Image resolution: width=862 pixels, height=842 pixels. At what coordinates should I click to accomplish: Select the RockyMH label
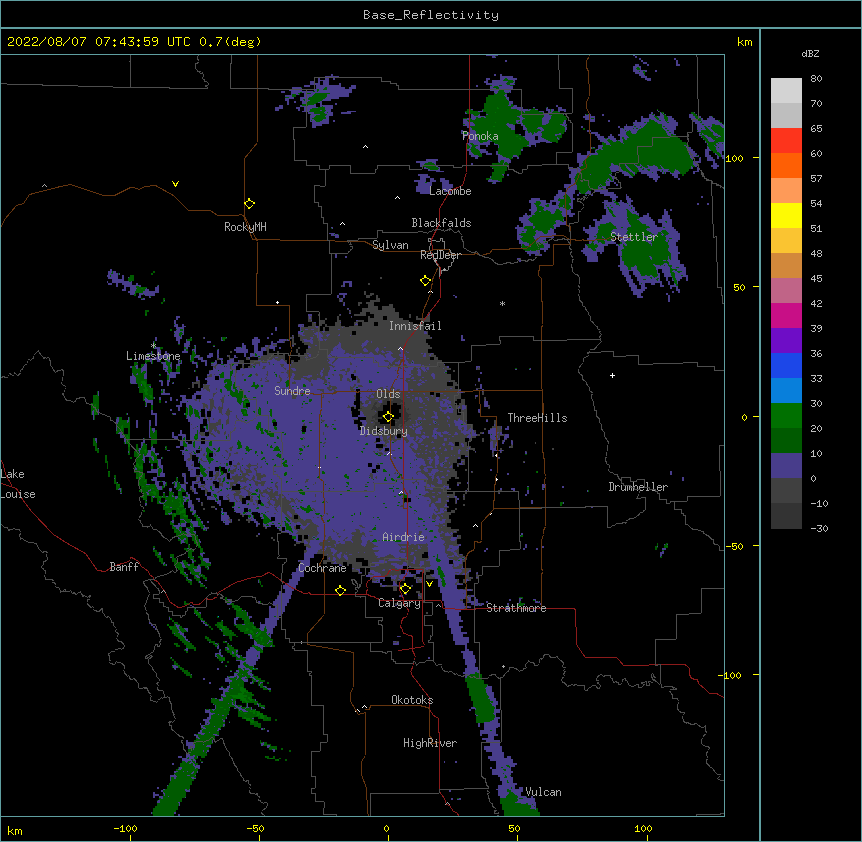point(245,227)
